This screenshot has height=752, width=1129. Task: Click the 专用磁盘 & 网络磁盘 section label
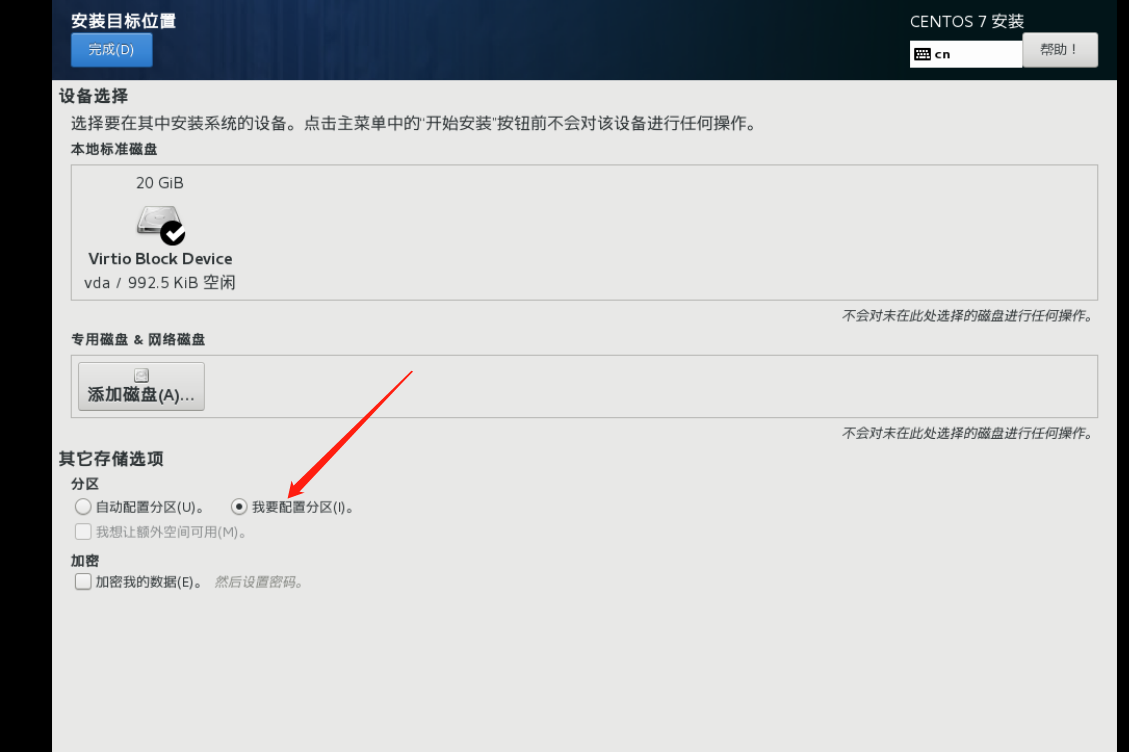tap(138, 339)
